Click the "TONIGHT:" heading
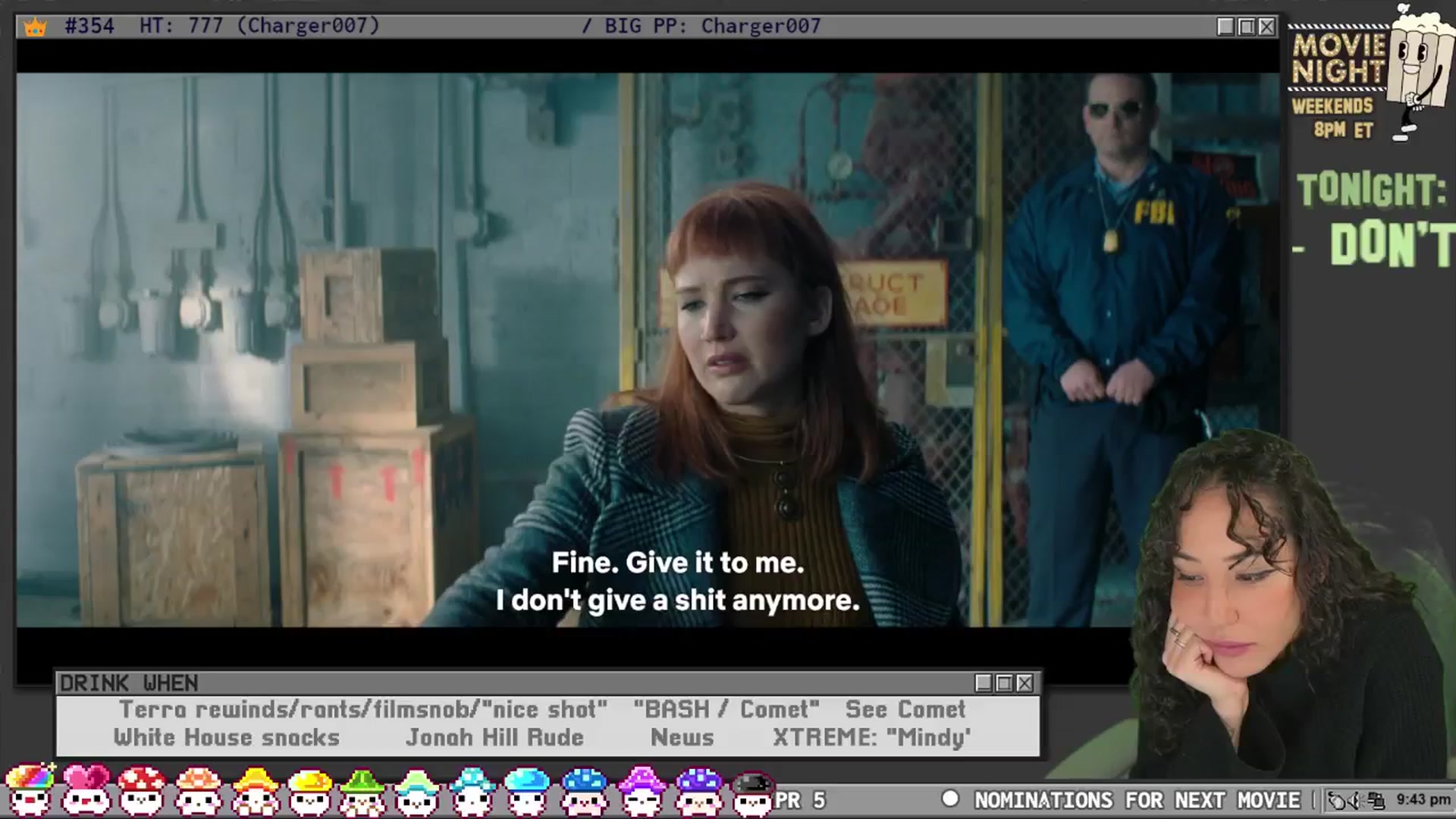 (x=1372, y=190)
